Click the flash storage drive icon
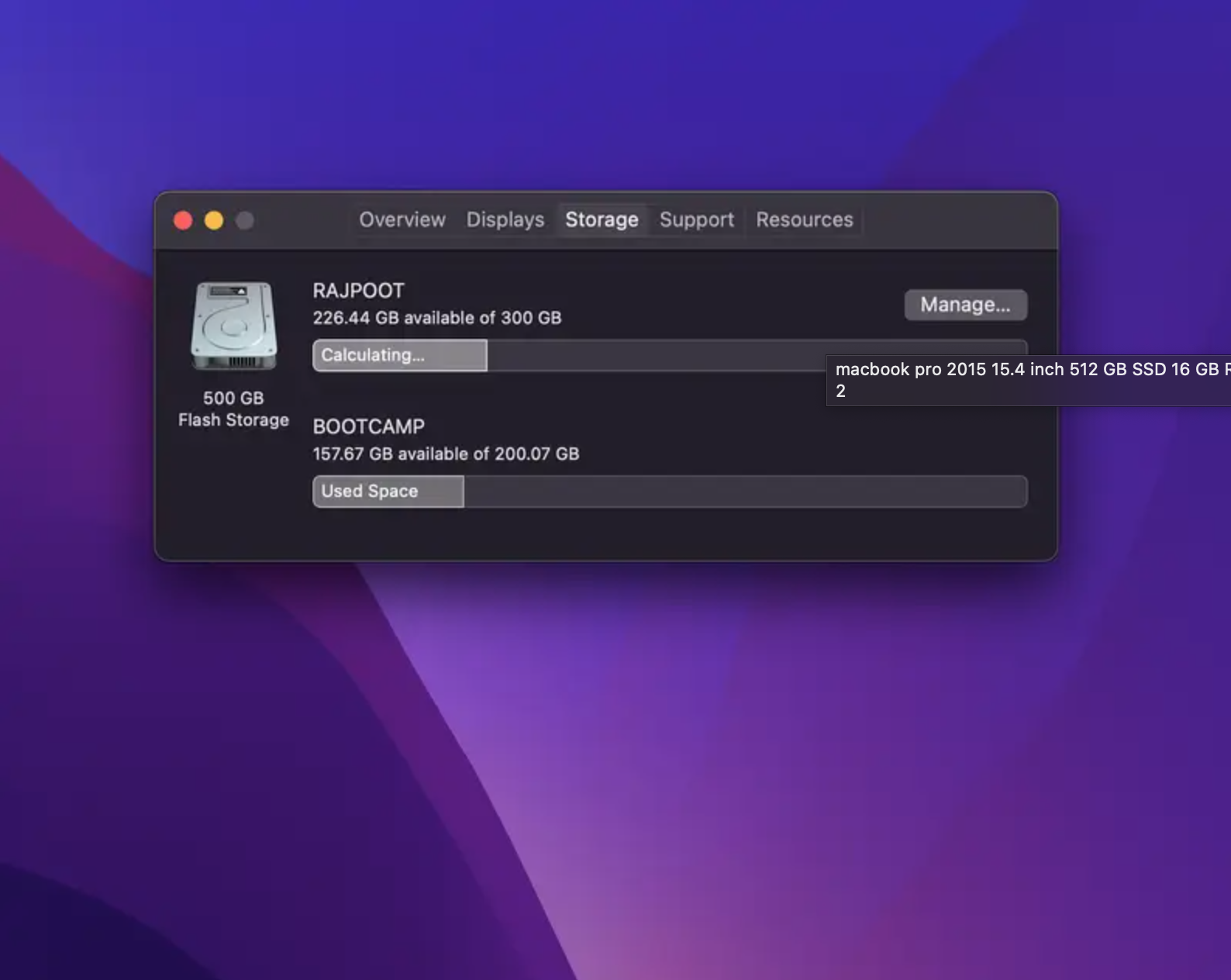 click(233, 326)
